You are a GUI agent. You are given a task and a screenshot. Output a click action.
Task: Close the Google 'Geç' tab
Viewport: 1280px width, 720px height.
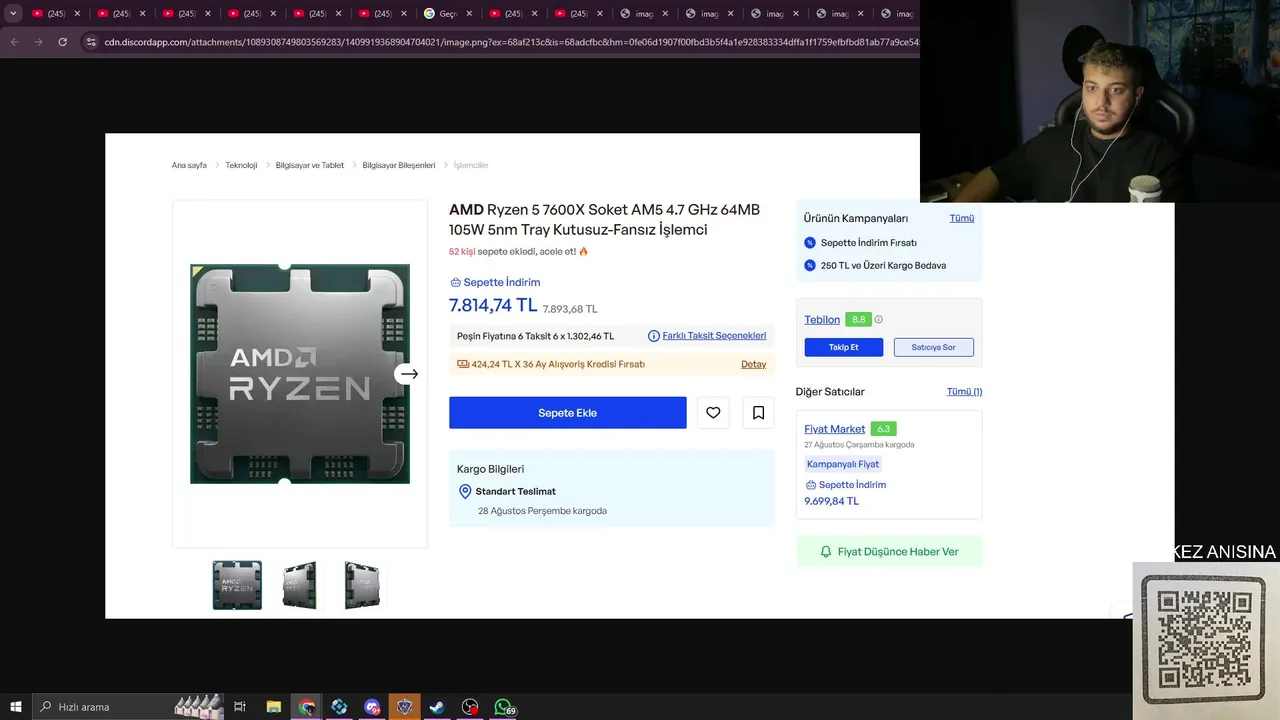pos(469,14)
